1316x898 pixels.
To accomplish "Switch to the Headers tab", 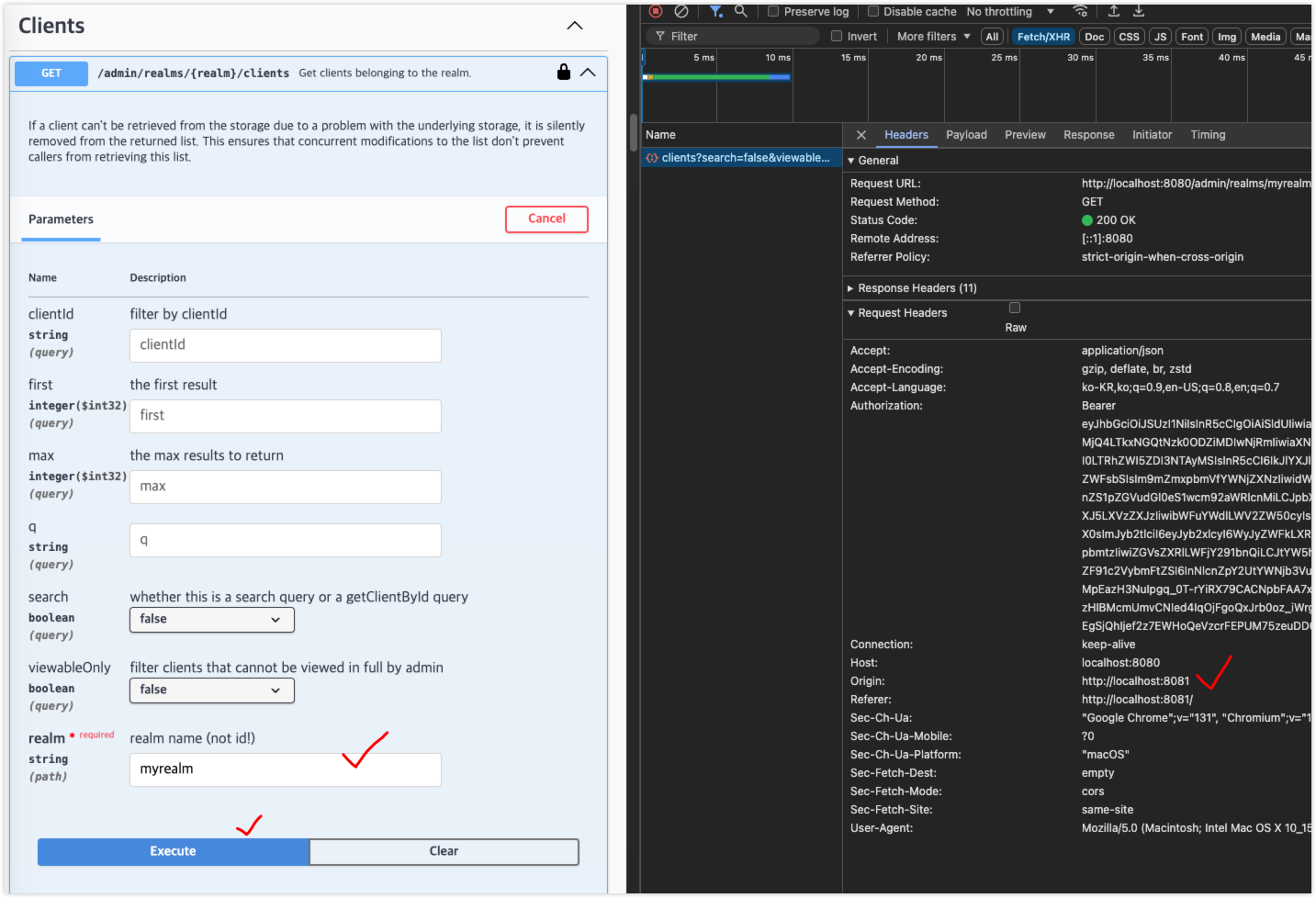I will pyautogui.click(x=906, y=135).
